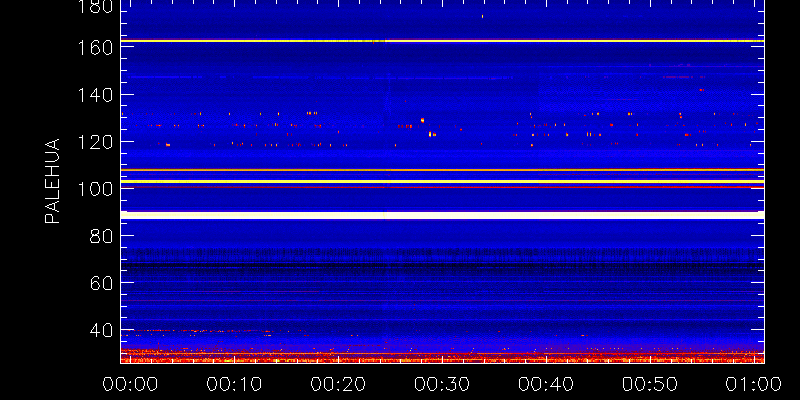Click the PALEHUA station label
This screenshot has height=400, width=800.
[52, 181]
